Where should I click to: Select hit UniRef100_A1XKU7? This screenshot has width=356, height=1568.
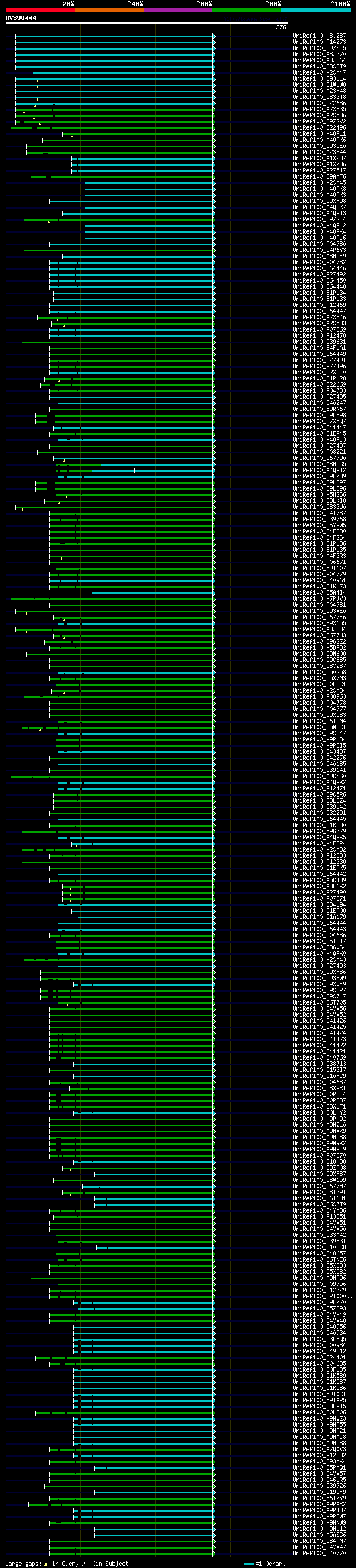pyautogui.click(x=319, y=159)
